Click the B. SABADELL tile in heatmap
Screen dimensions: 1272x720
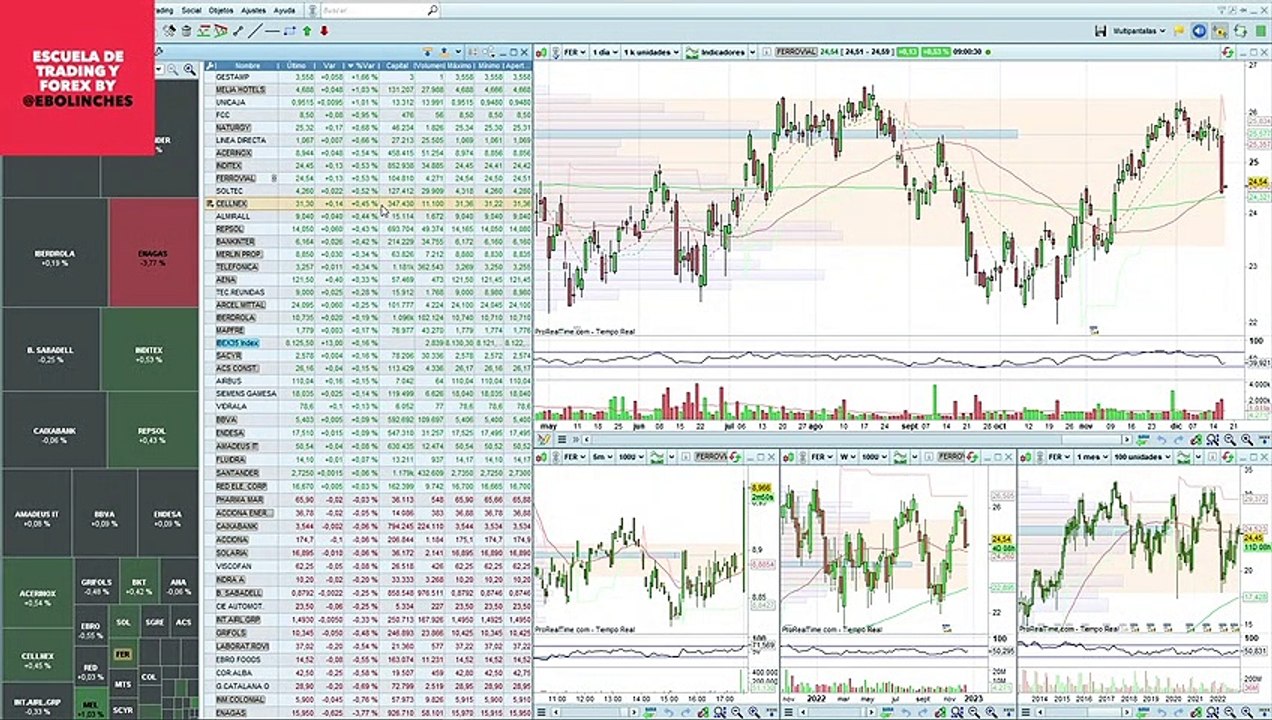tap(50, 350)
